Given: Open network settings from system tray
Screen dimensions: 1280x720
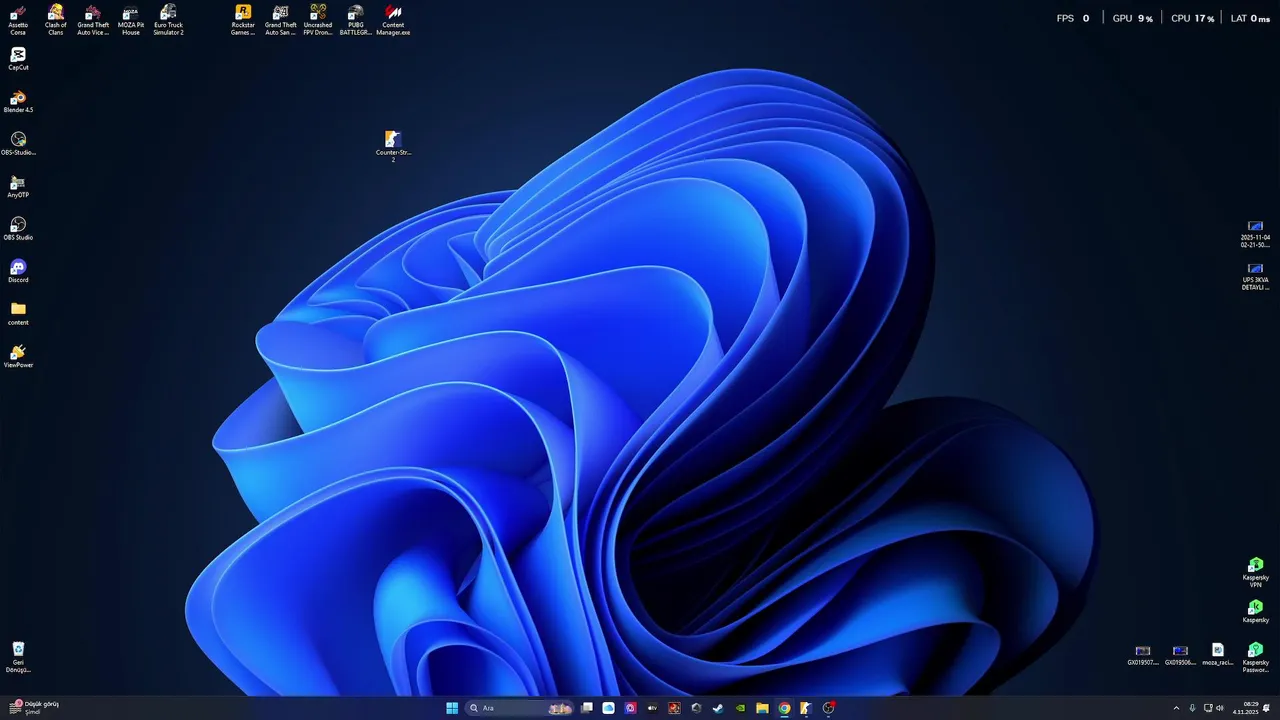Looking at the screenshot, I should pos(1208,708).
